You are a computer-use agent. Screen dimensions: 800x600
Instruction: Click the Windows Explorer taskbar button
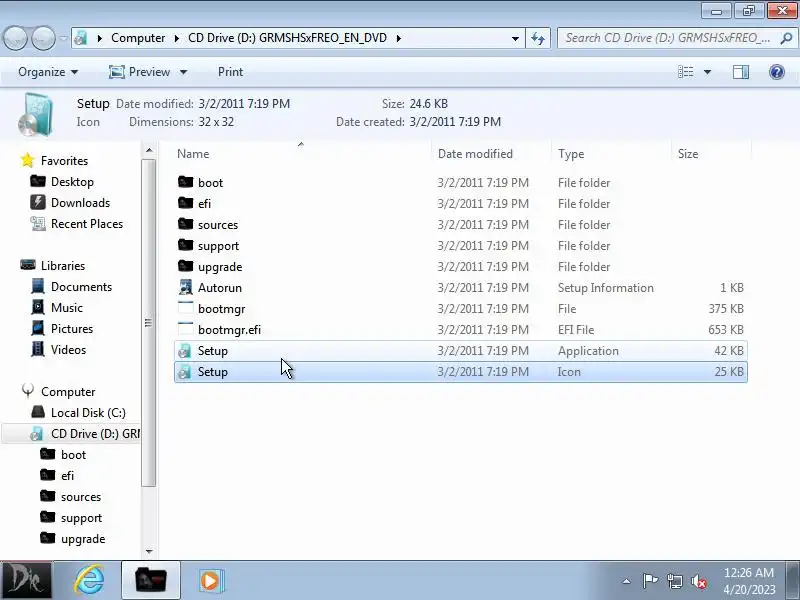tap(151, 580)
